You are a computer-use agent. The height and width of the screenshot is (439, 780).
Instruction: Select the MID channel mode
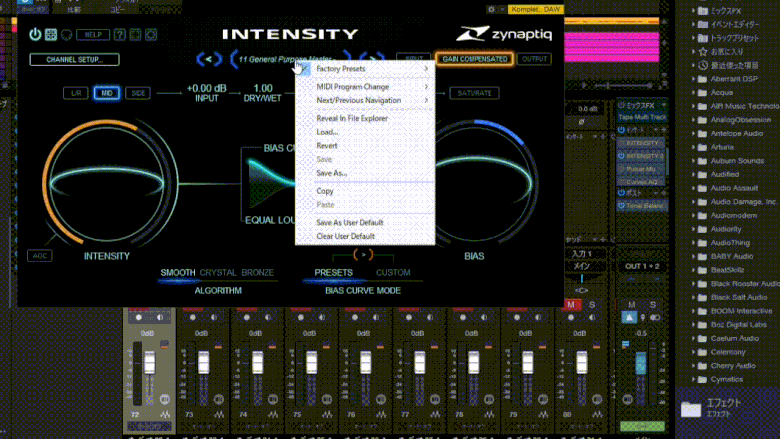(106, 93)
